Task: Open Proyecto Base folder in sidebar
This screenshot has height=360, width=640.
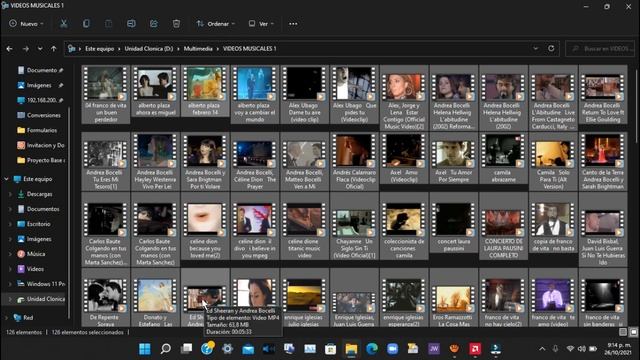Action: 41,160
